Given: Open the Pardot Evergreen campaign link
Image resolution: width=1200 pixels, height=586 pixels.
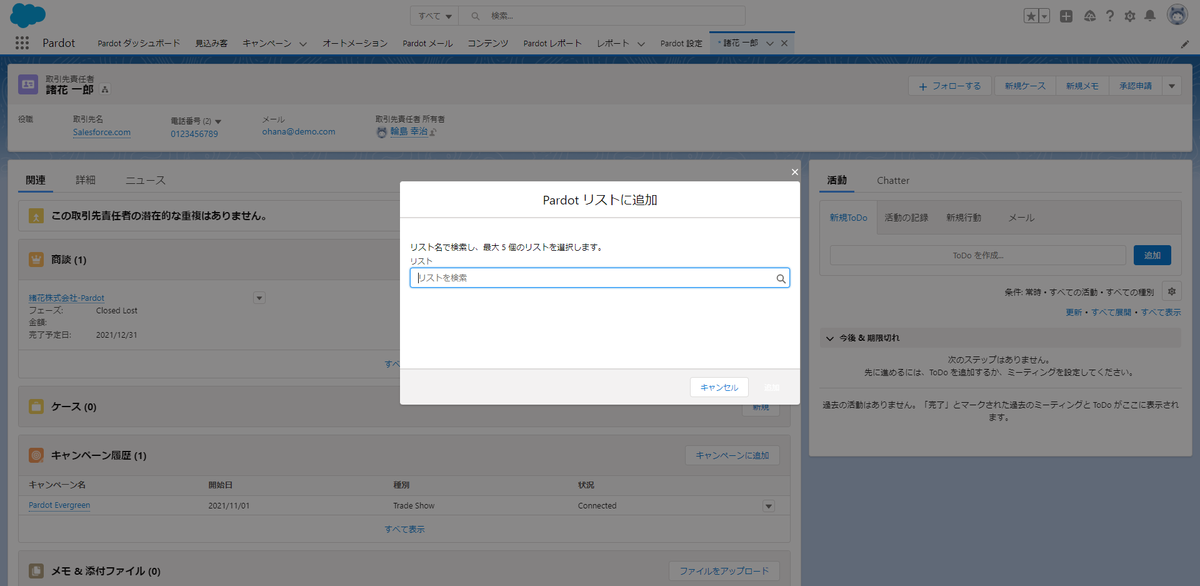Looking at the screenshot, I should [59, 505].
